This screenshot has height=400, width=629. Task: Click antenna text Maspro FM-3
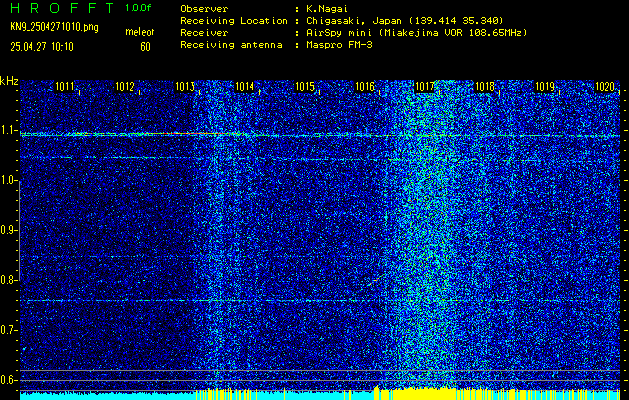coord(339,45)
